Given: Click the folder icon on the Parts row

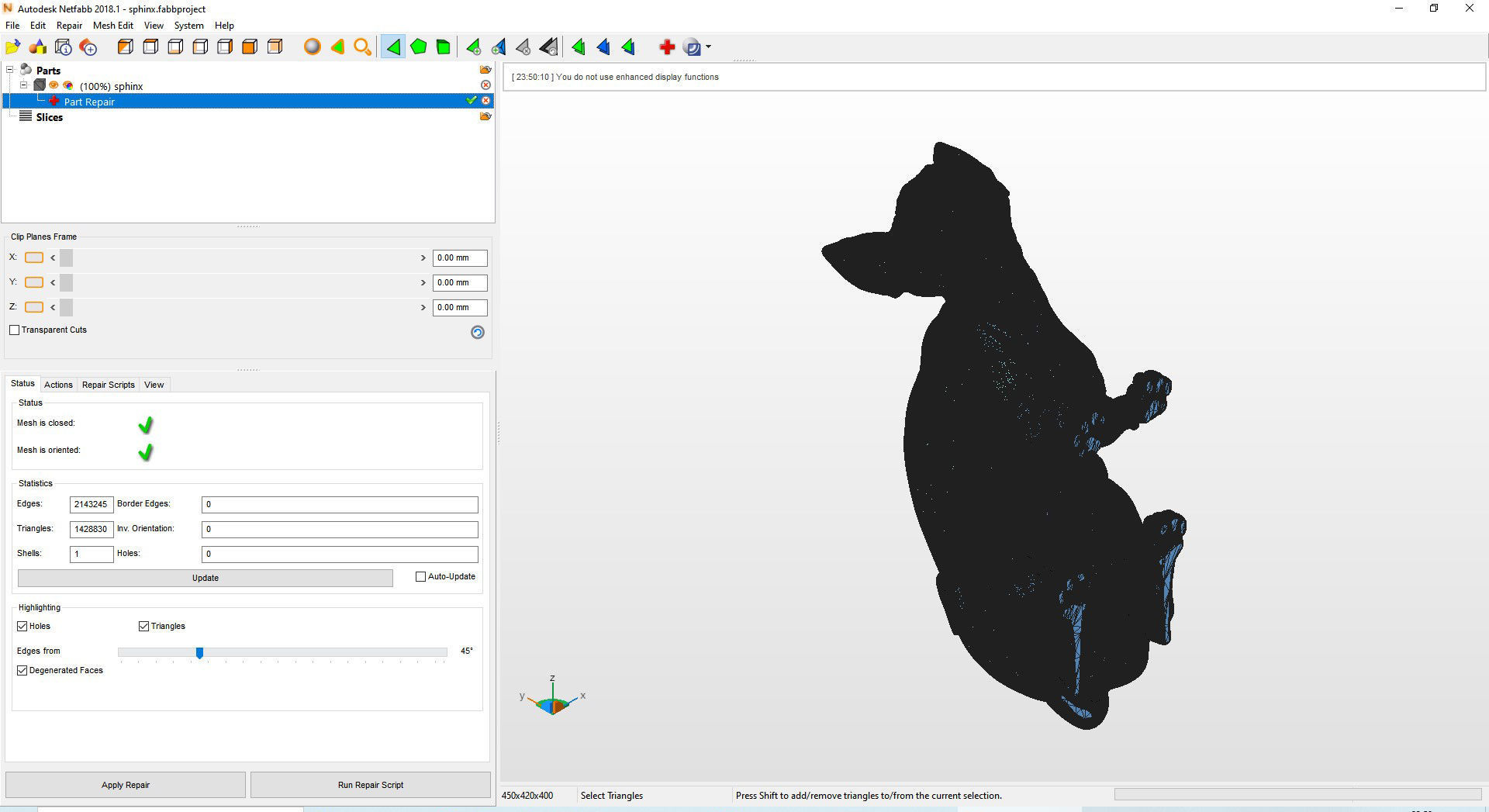Looking at the screenshot, I should click(x=485, y=70).
